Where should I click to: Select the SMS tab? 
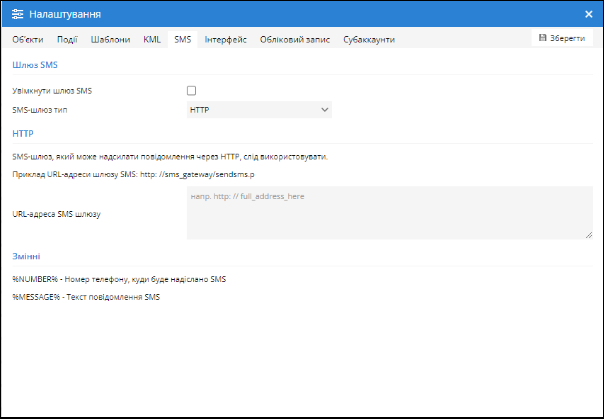click(183, 40)
